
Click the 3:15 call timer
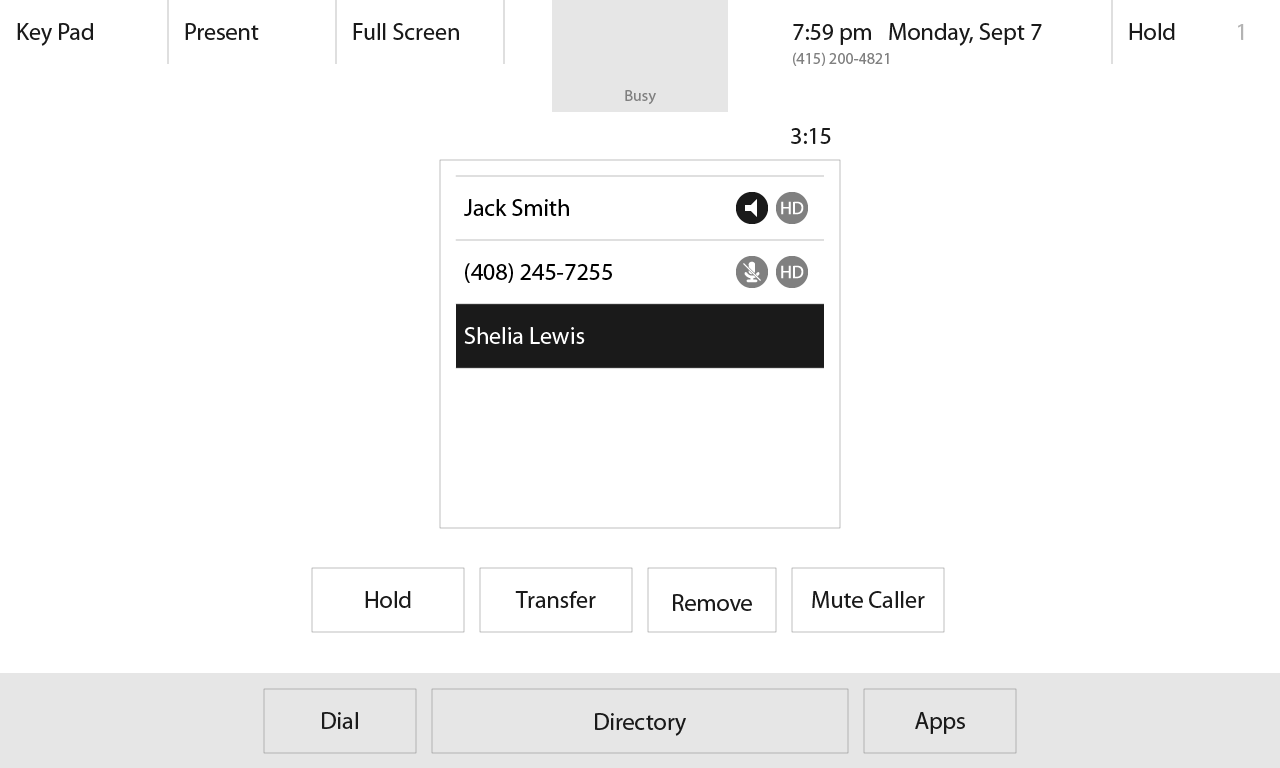pyautogui.click(x=811, y=136)
